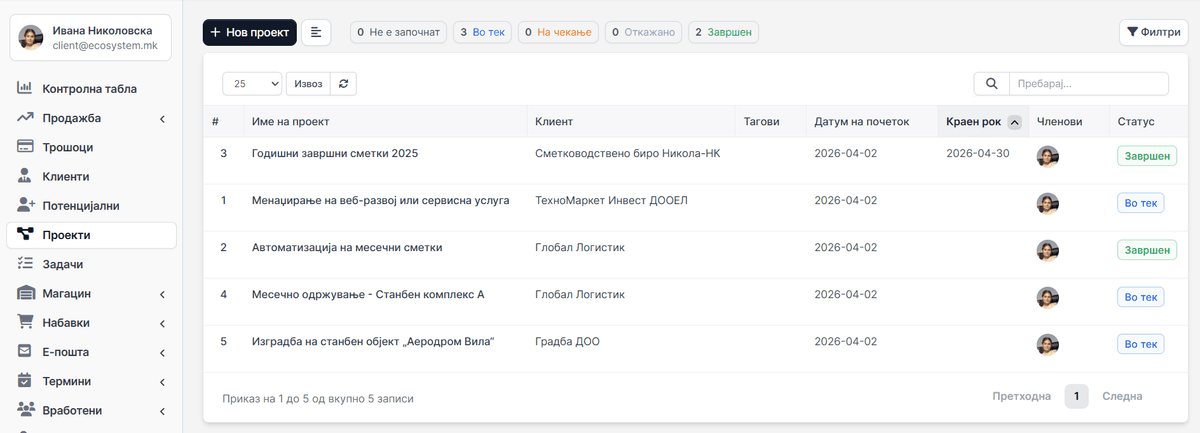Click the Е-пошта envelope icon
1200x433 pixels.
coord(26,352)
